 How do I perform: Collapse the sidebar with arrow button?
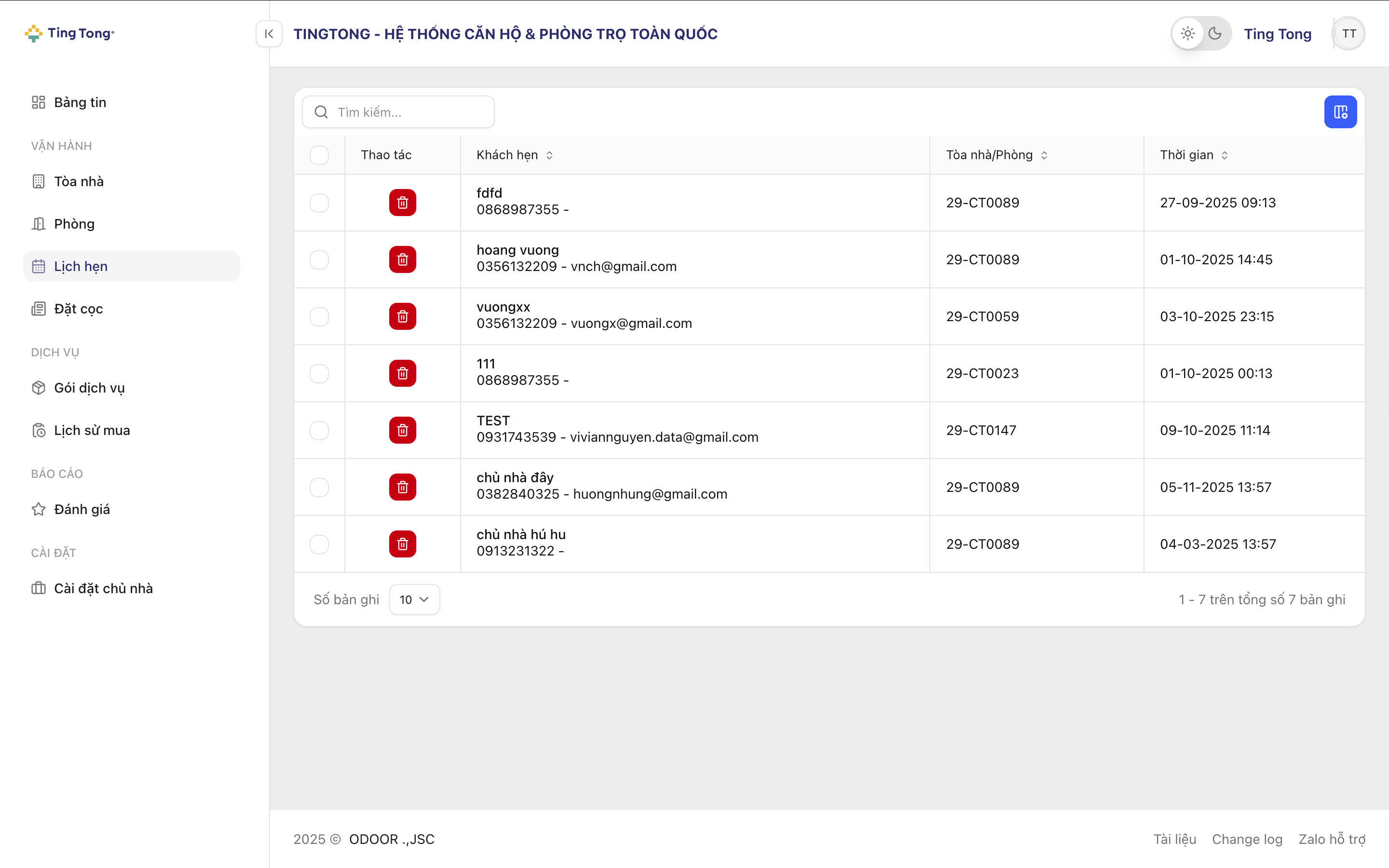269,34
